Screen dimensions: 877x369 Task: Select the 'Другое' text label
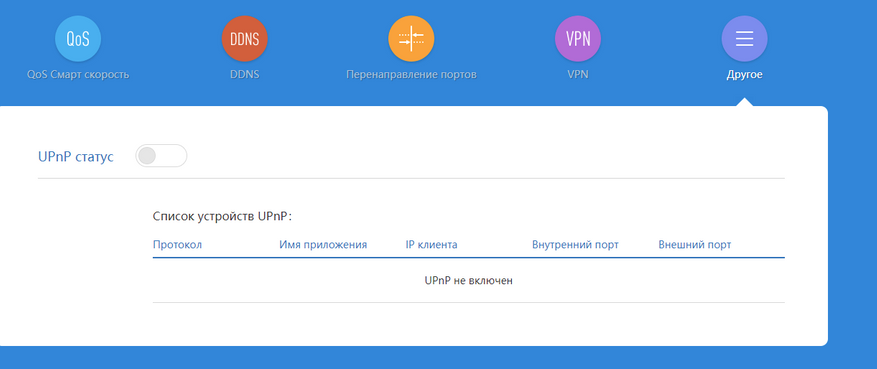click(744, 74)
